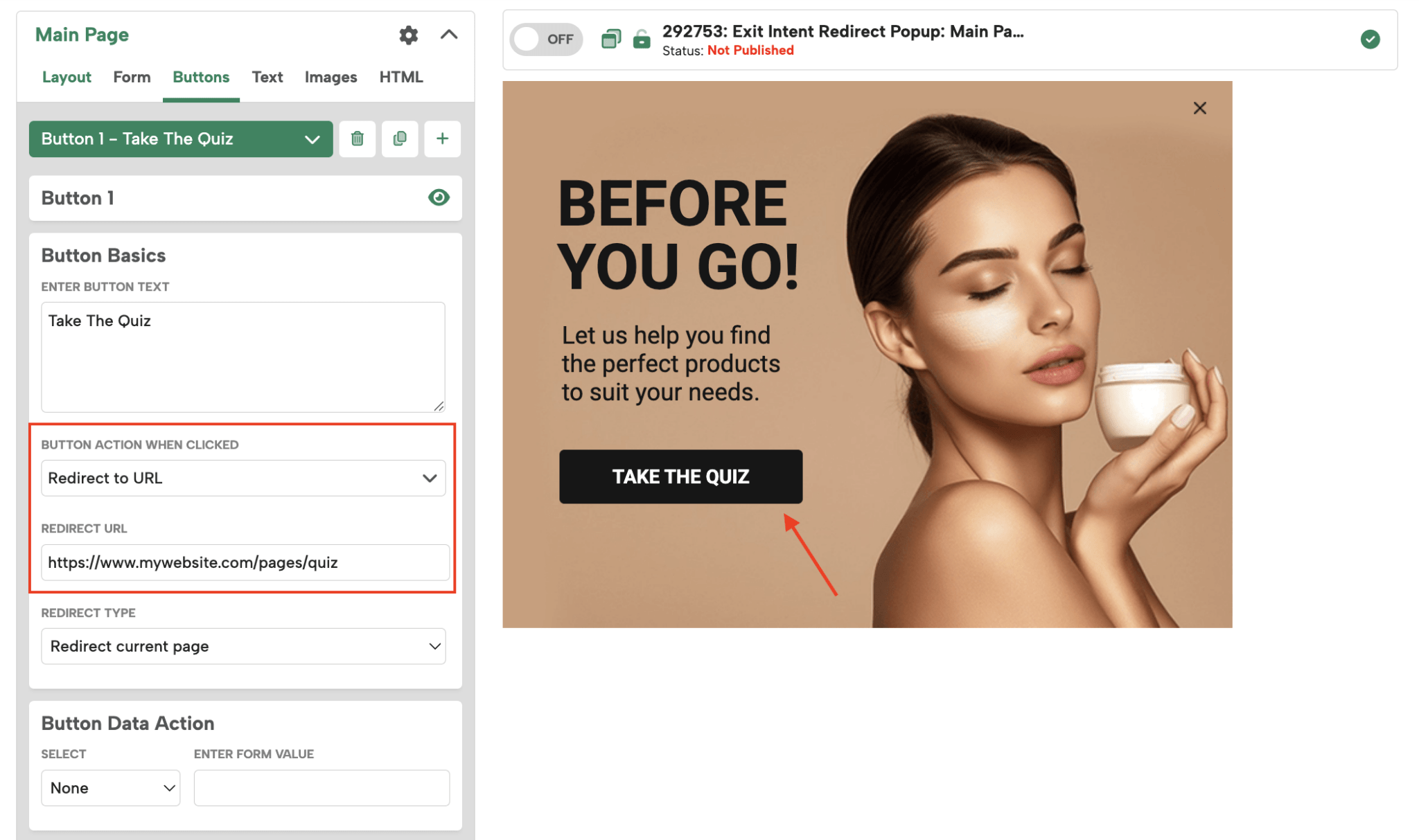Duplicate Button 1 with the copy icon
Viewport: 1419px width, 840px height.
pyautogui.click(x=400, y=138)
